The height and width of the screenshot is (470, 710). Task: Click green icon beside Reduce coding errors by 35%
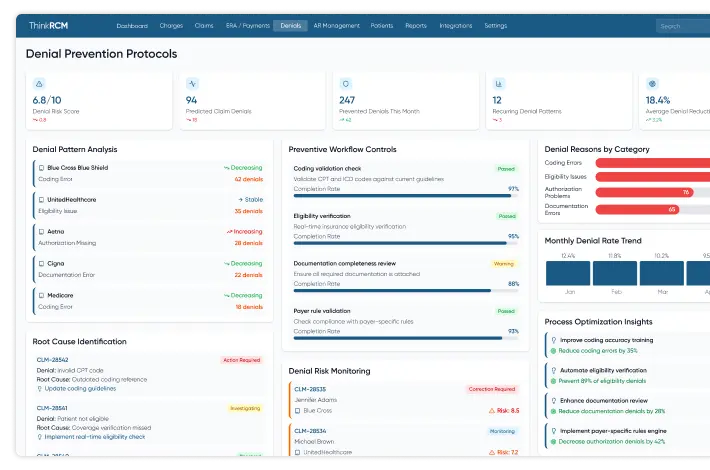point(553,351)
